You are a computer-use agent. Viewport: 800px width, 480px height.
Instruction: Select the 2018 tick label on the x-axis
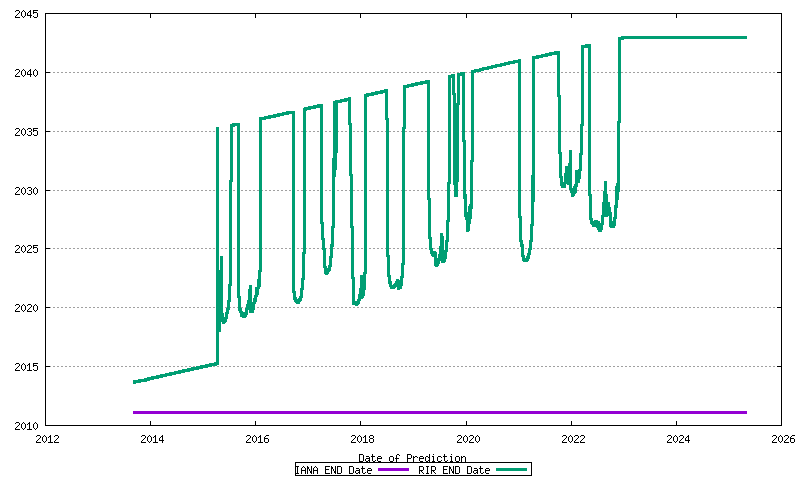[x=362, y=438]
